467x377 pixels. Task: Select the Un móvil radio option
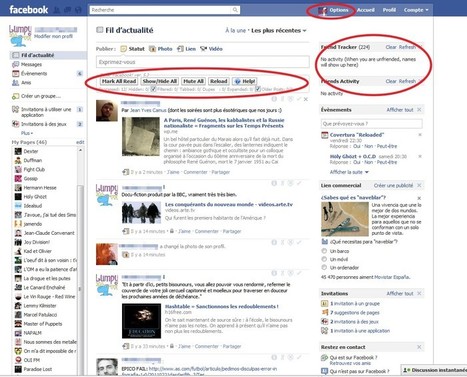coord(324,259)
